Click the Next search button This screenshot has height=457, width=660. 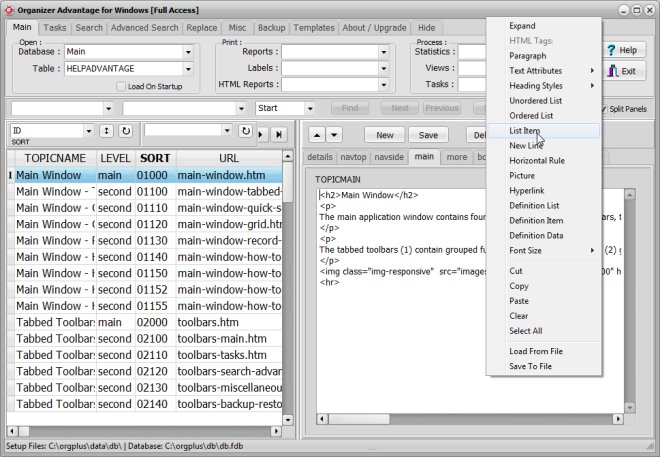click(400, 108)
